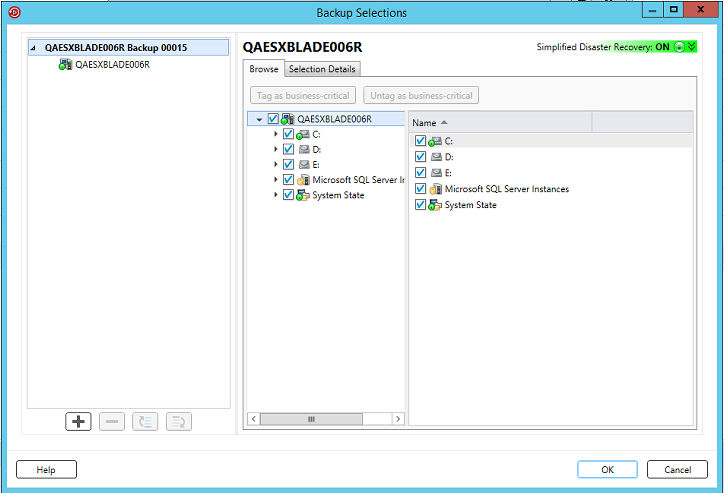The width and height of the screenshot is (724, 493).
Task: Expand the D: drive tree node
Action: pyautogui.click(x=275, y=150)
